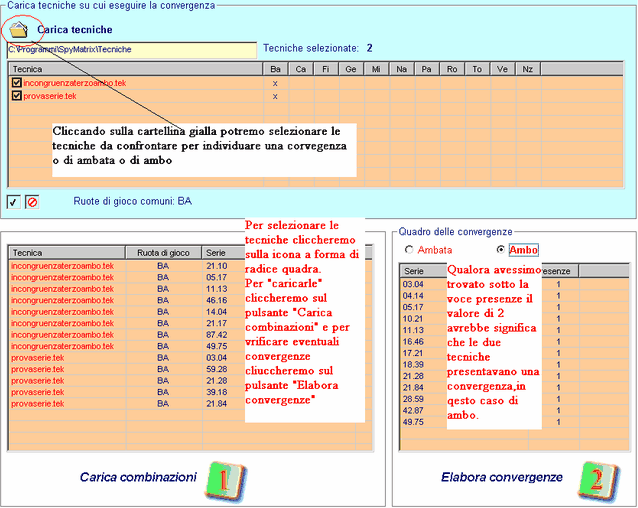Click the Elabora convergenze label

click(502, 477)
